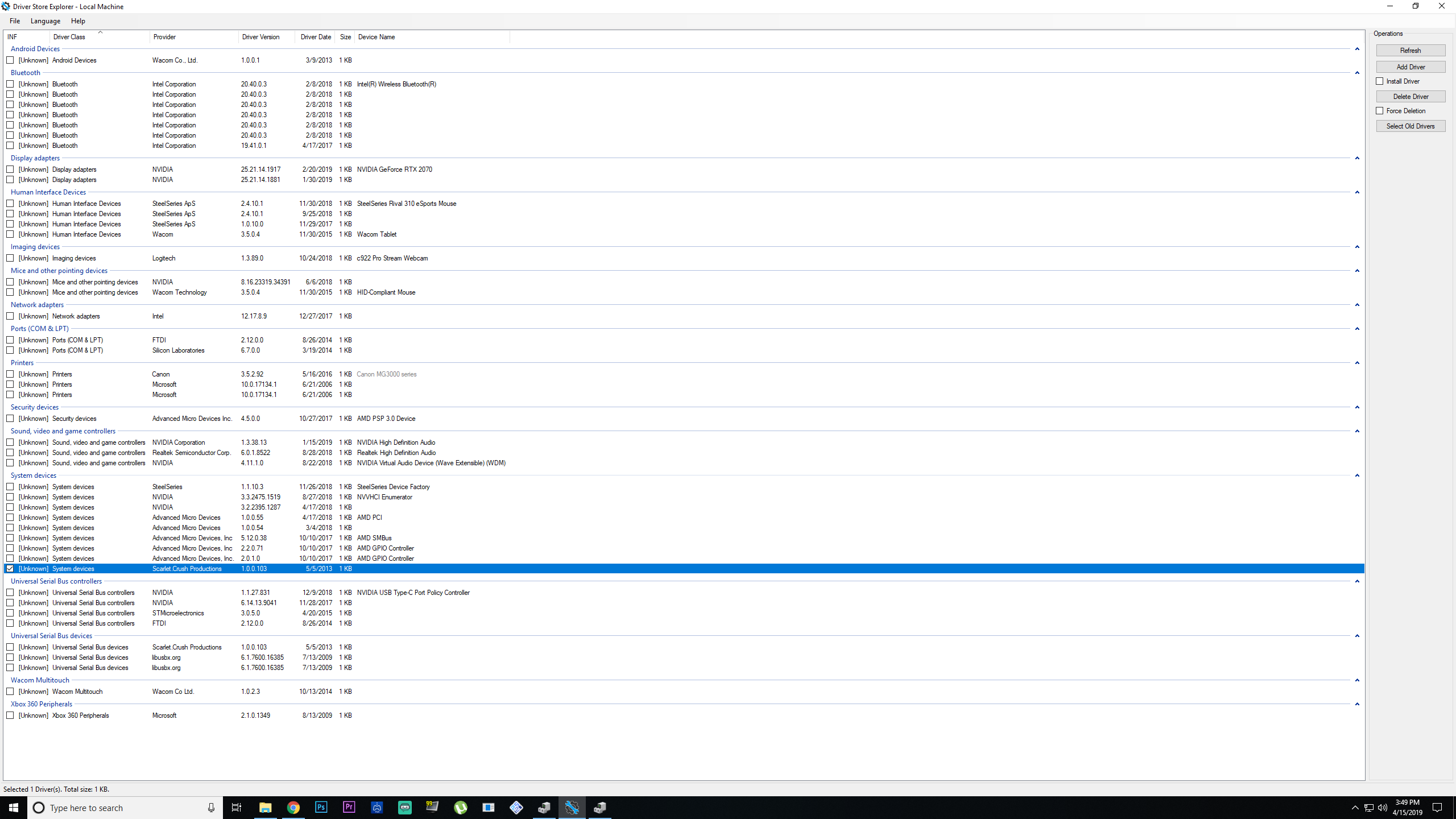Collapse the Display adapters group arrow

click(1357, 158)
